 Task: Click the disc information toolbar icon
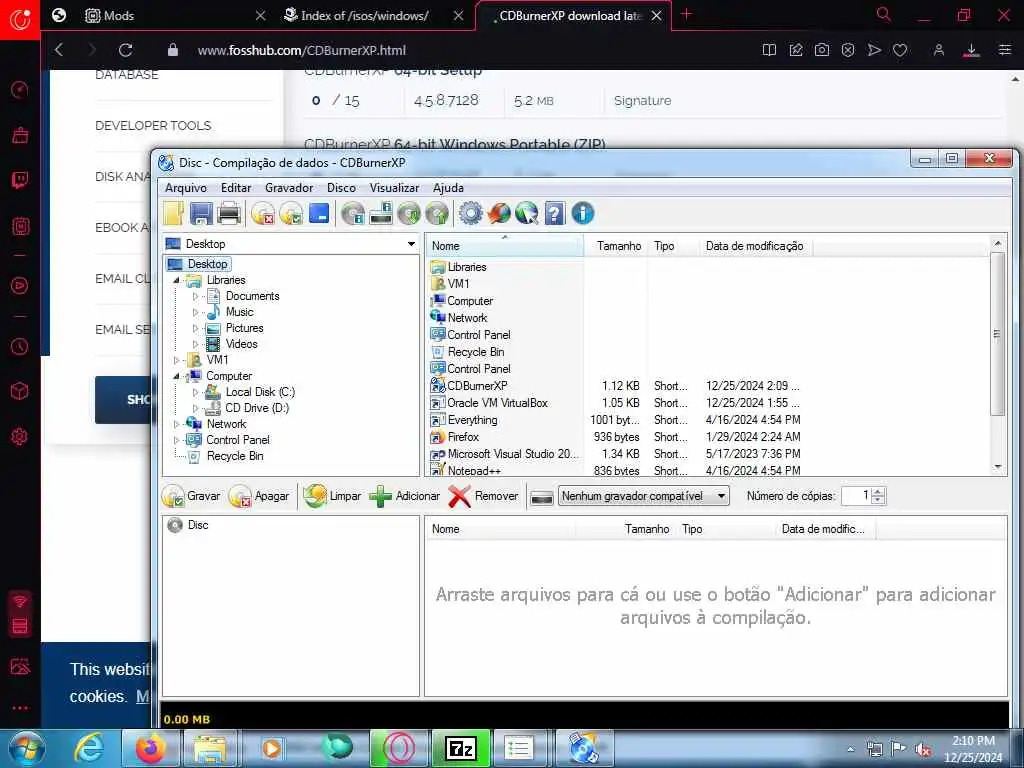[353, 214]
